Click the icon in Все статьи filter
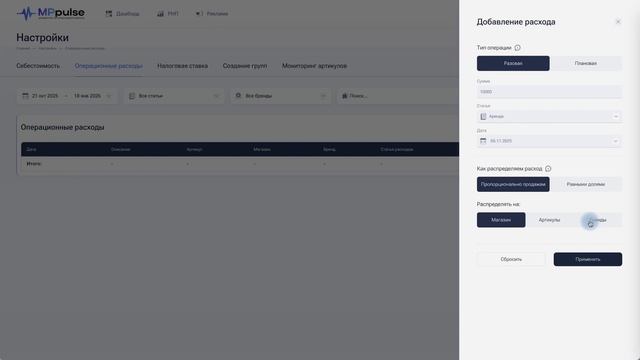Viewport: 640px width, 360px height. [132, 96]
